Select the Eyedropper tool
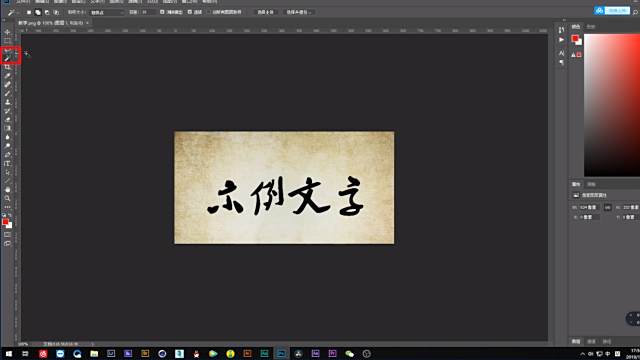The height and width of the screenshot is (360, 640). tap(7, 76)
